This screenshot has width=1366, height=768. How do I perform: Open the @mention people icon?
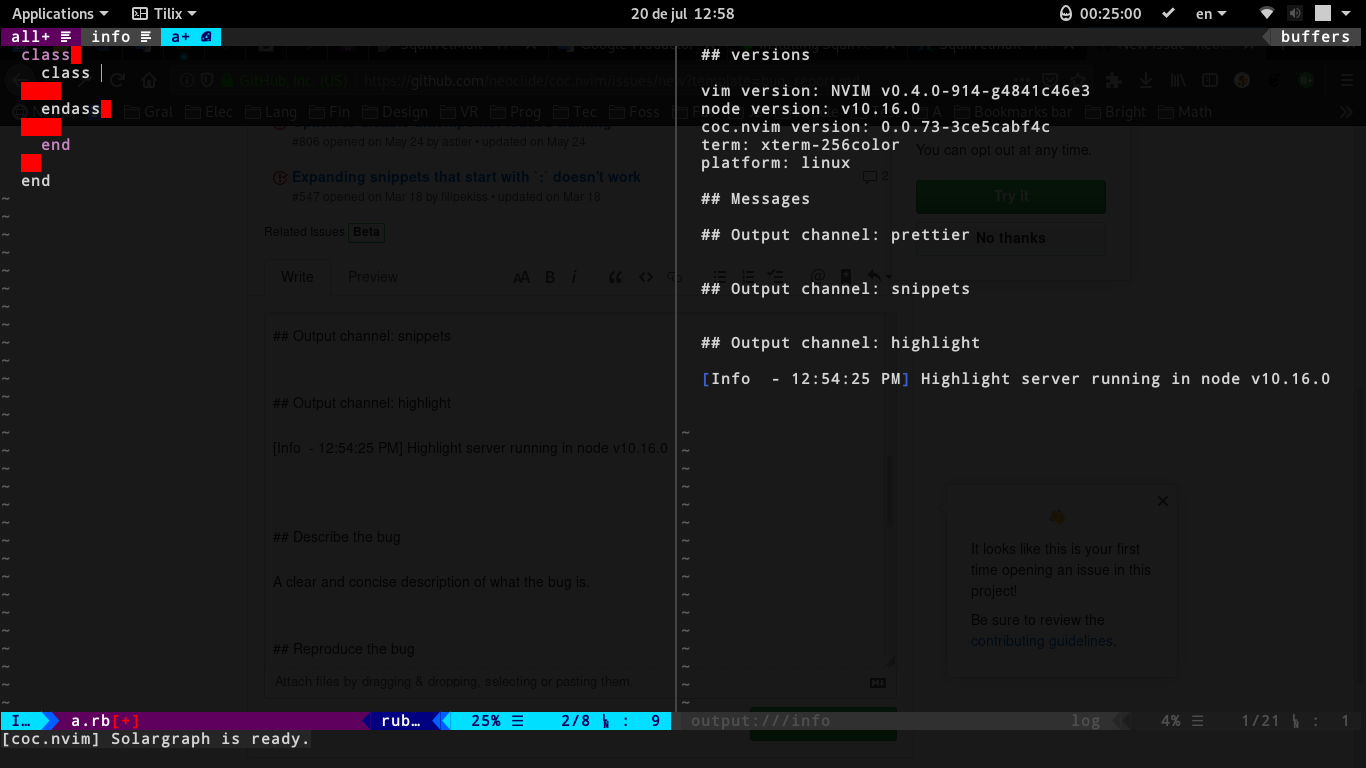coord(818,277)
